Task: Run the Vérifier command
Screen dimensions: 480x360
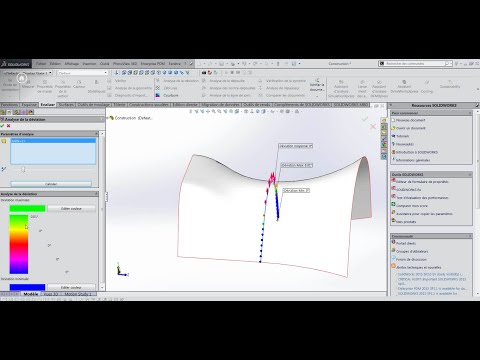Action: 117,81
